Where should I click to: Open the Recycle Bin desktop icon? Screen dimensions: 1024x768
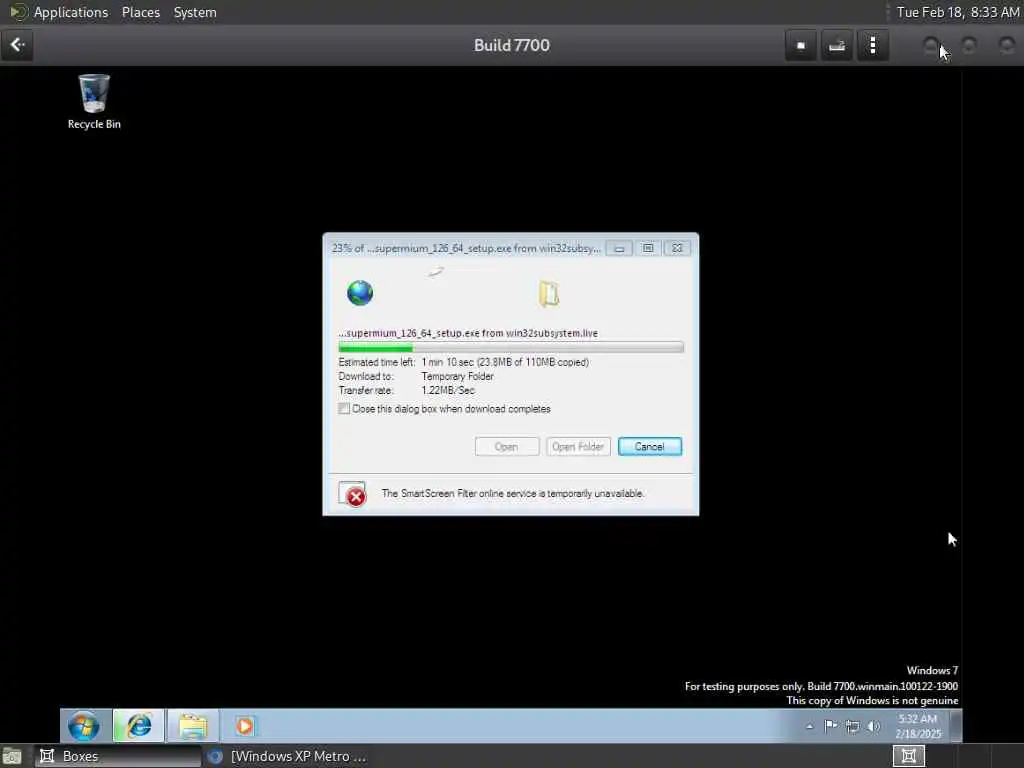94,101
